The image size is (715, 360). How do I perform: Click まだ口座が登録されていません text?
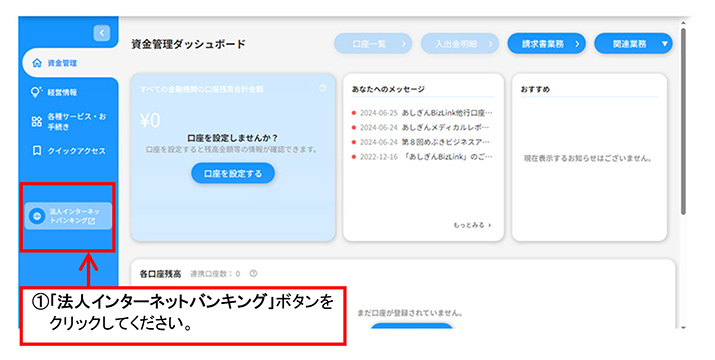pyautogui.click(x=410, y=313)
